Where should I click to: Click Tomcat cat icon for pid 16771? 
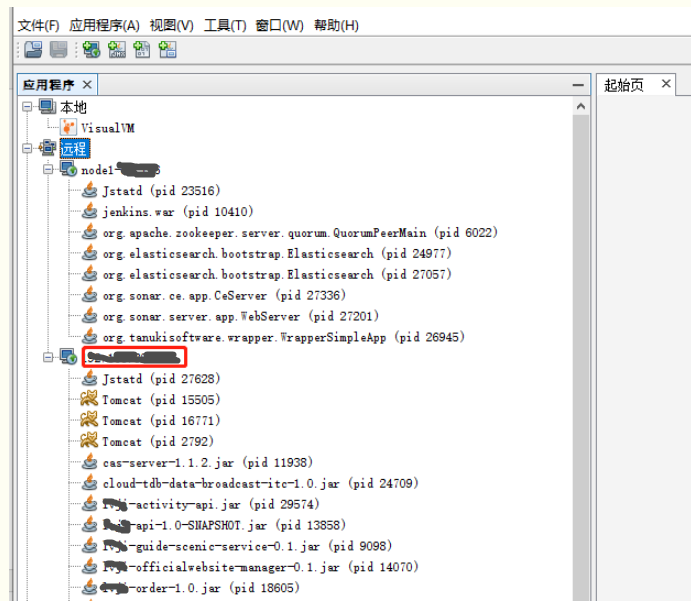point(89,420)
